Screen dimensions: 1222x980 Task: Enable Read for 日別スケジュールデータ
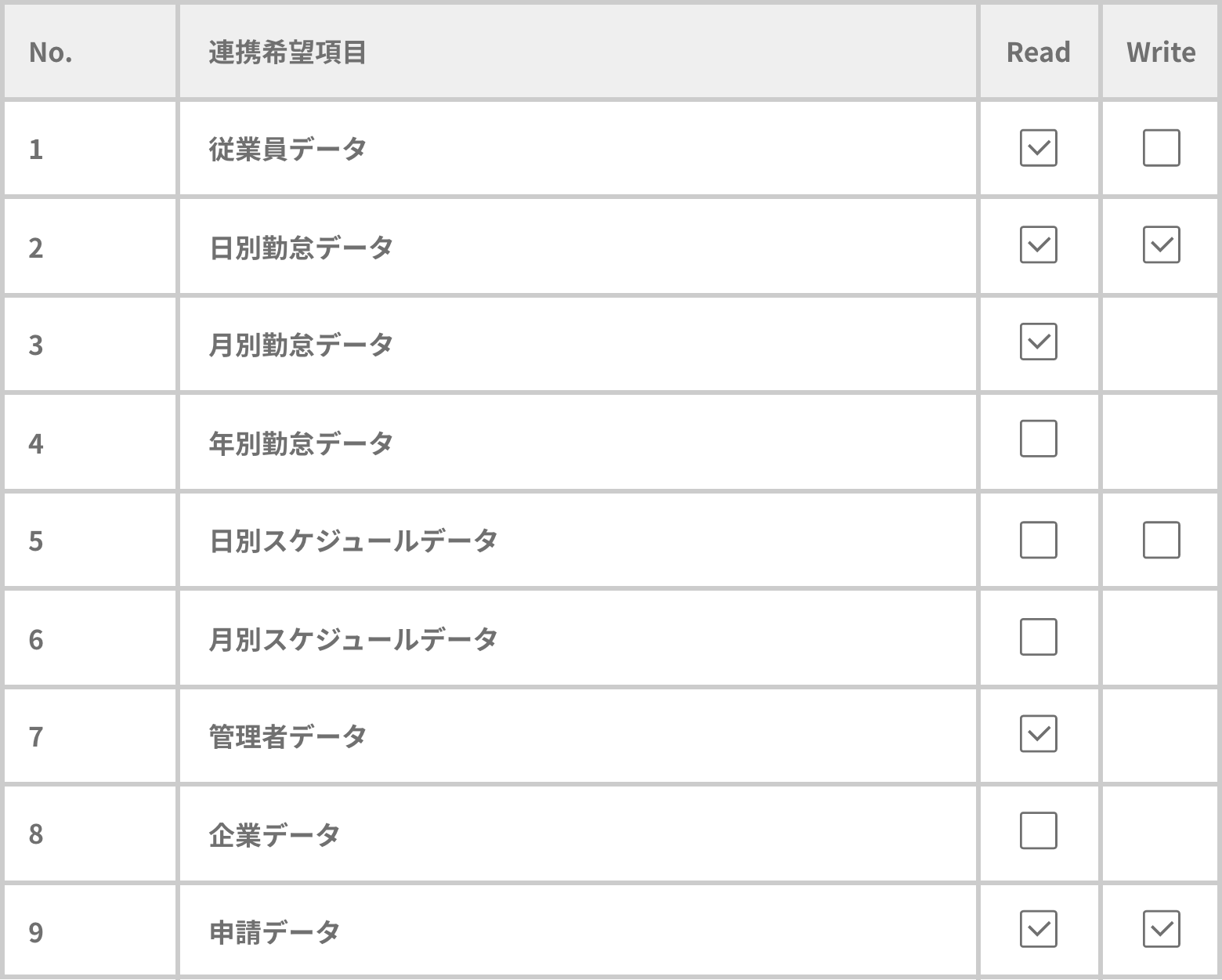pyautogui.click(x=1038, y=540)
